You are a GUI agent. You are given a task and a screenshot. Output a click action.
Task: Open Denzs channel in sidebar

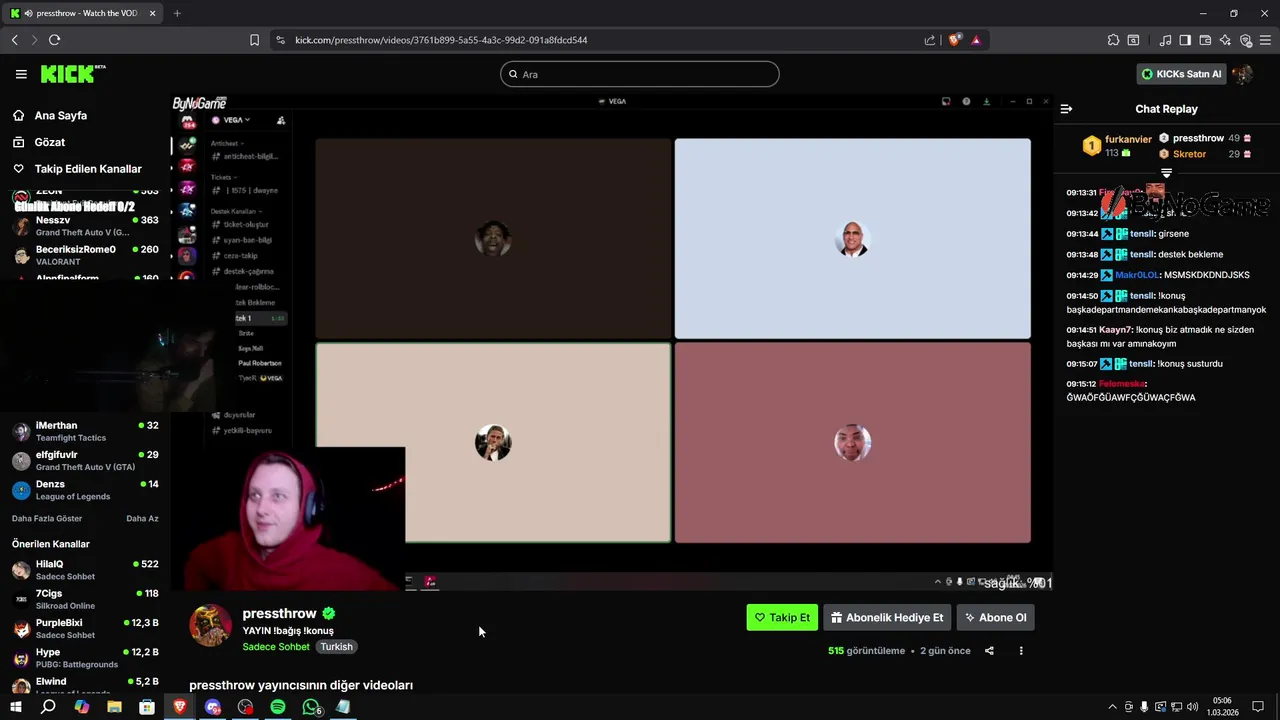point(85,490)
